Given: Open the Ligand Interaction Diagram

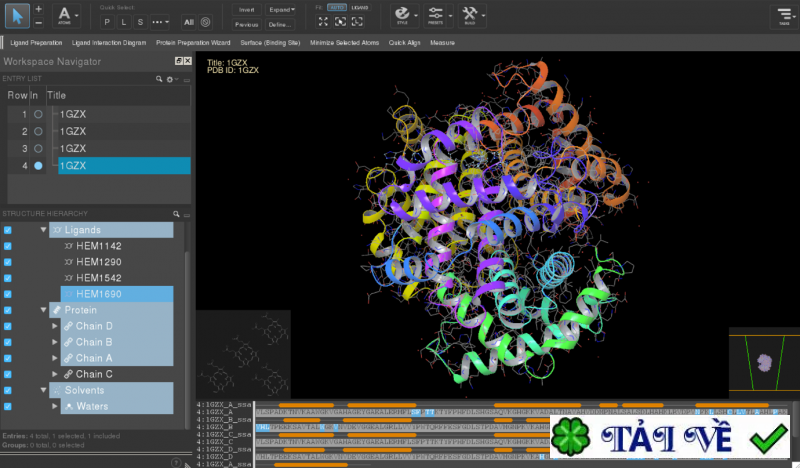Looking at the screenshot, I should pyautogui.click(x=110, y=43).
